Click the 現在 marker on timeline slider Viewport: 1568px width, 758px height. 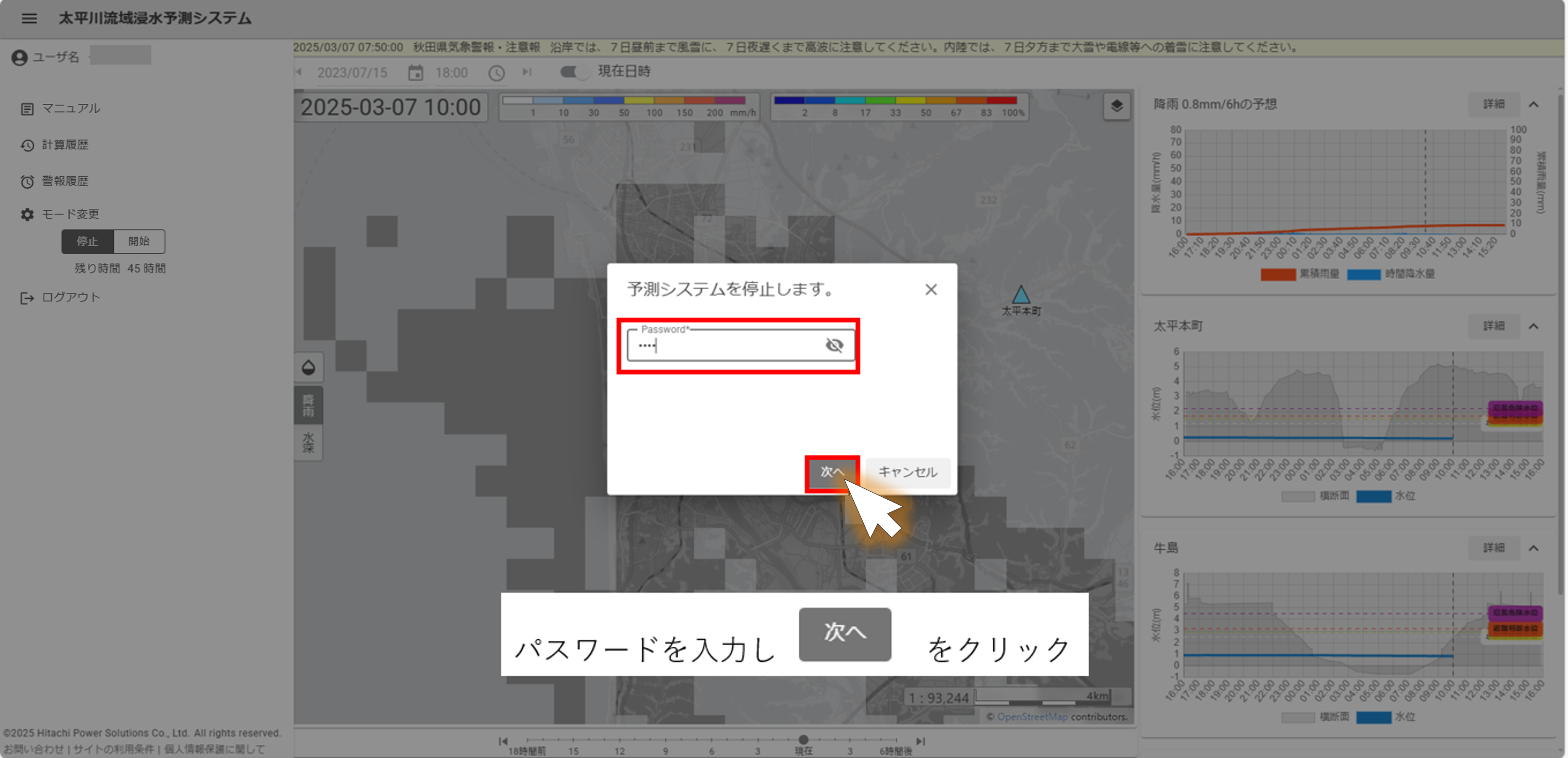pos(803,740)
